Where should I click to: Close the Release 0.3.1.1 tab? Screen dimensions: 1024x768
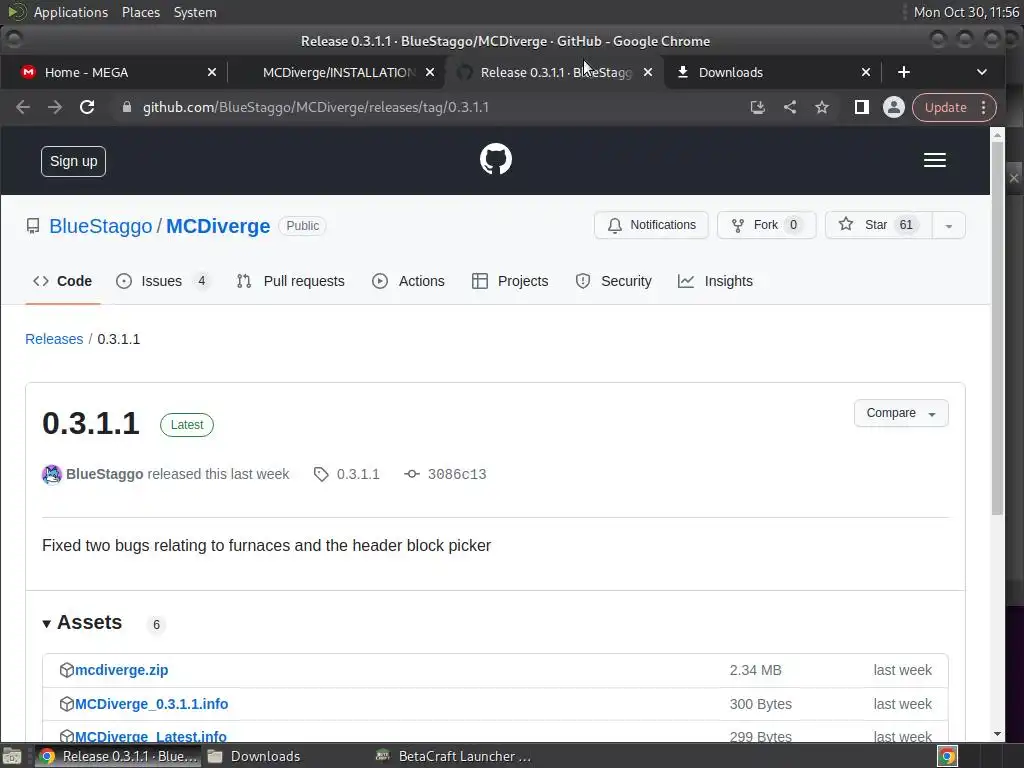pos(648,72)
